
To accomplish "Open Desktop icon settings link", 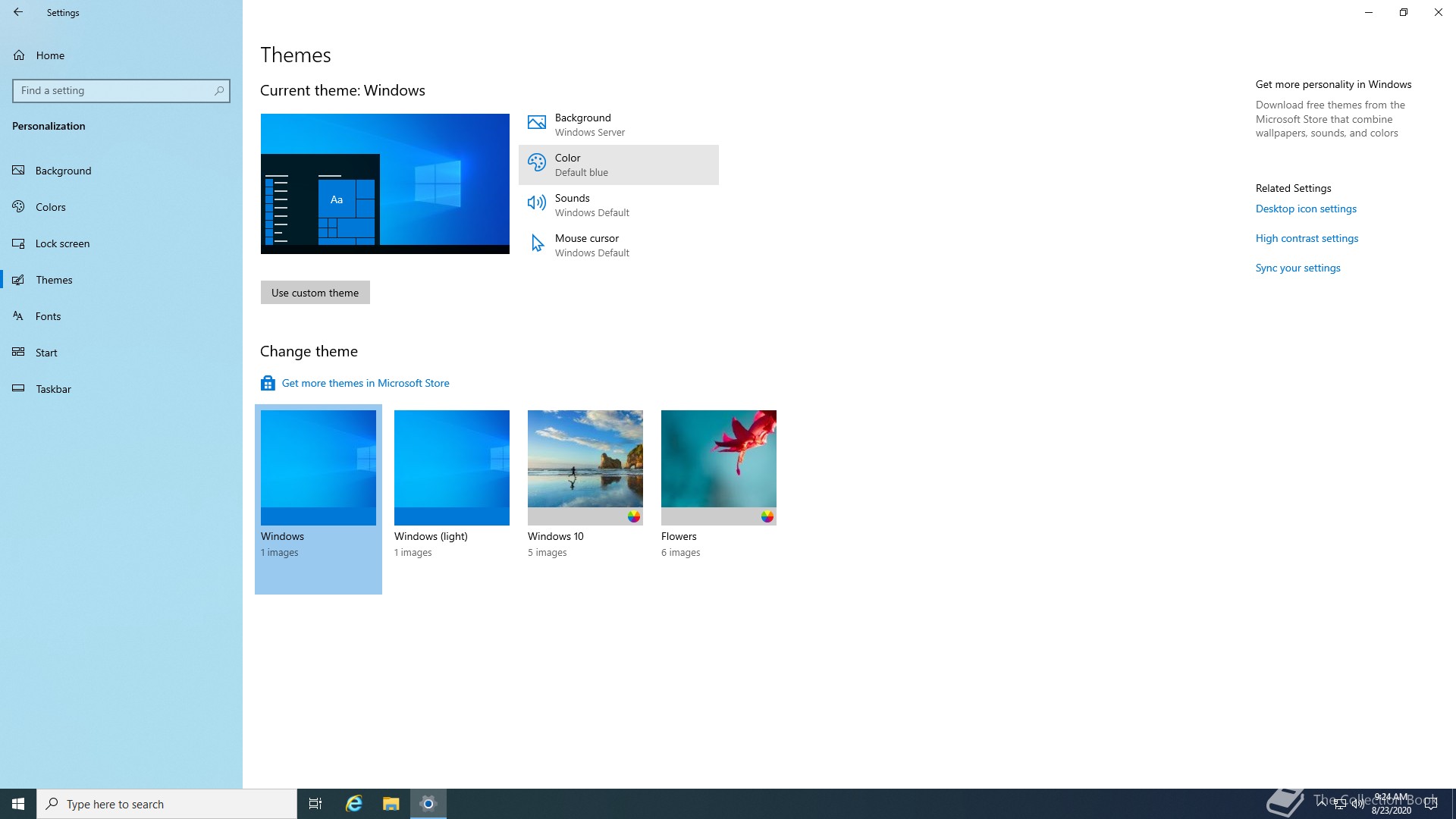I will pyautogui.click(x=1306, y=209).
